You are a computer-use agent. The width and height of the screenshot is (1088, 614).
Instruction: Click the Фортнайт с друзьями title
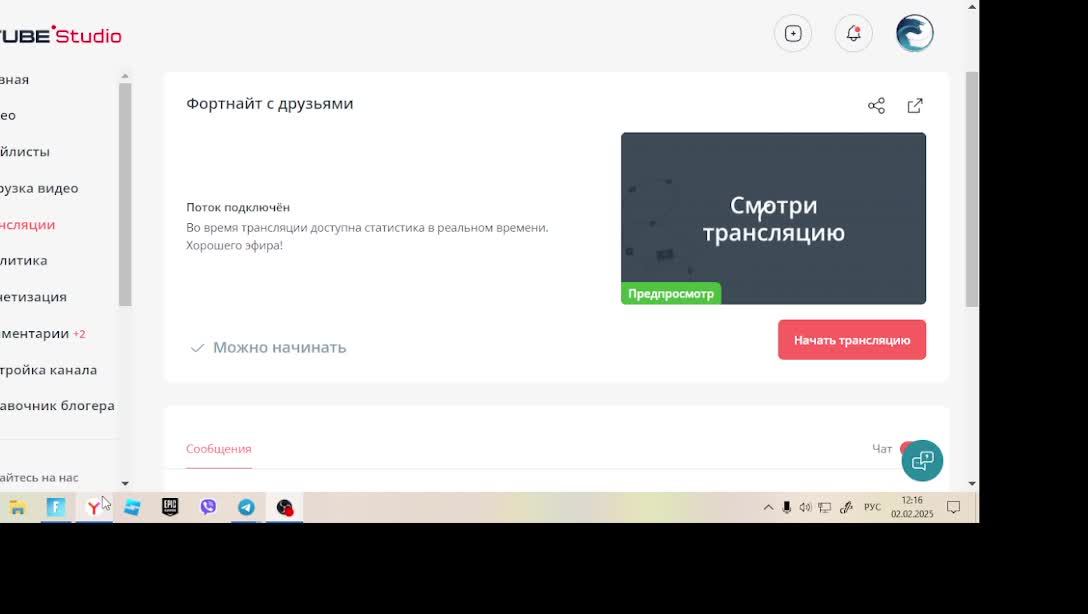tap(270, 103)
